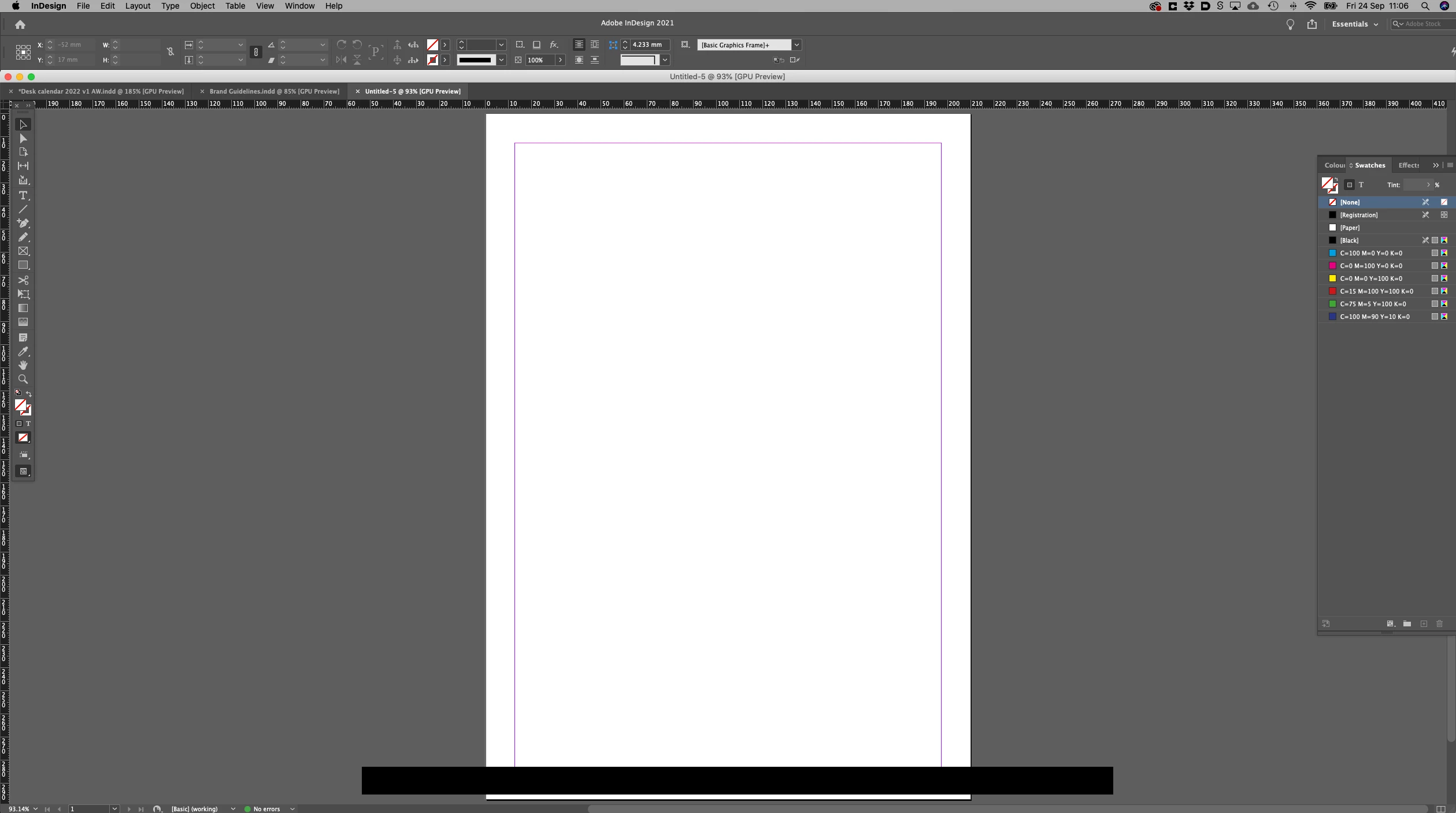The image size is (1456, 813).
Task: Select the Gradient Swatch tool
Action: click(23, 308)
